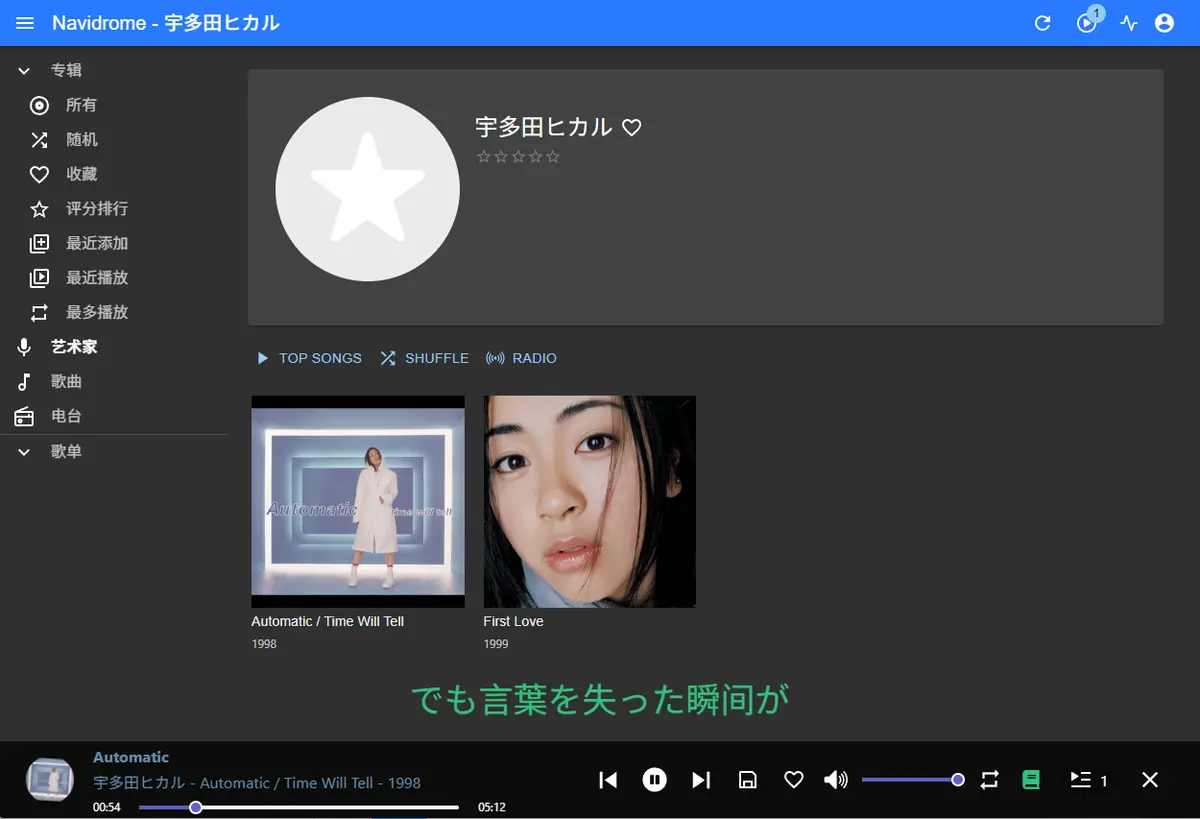
Task: Open 收藏 favourites albums
Action: 114,174
